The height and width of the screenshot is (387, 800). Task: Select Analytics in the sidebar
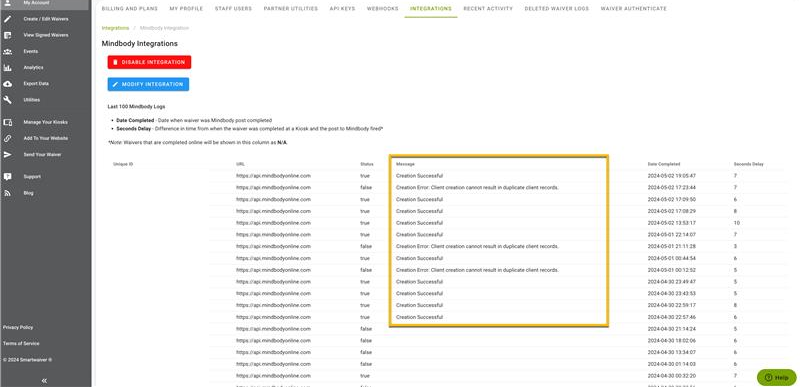coord(33,67)
